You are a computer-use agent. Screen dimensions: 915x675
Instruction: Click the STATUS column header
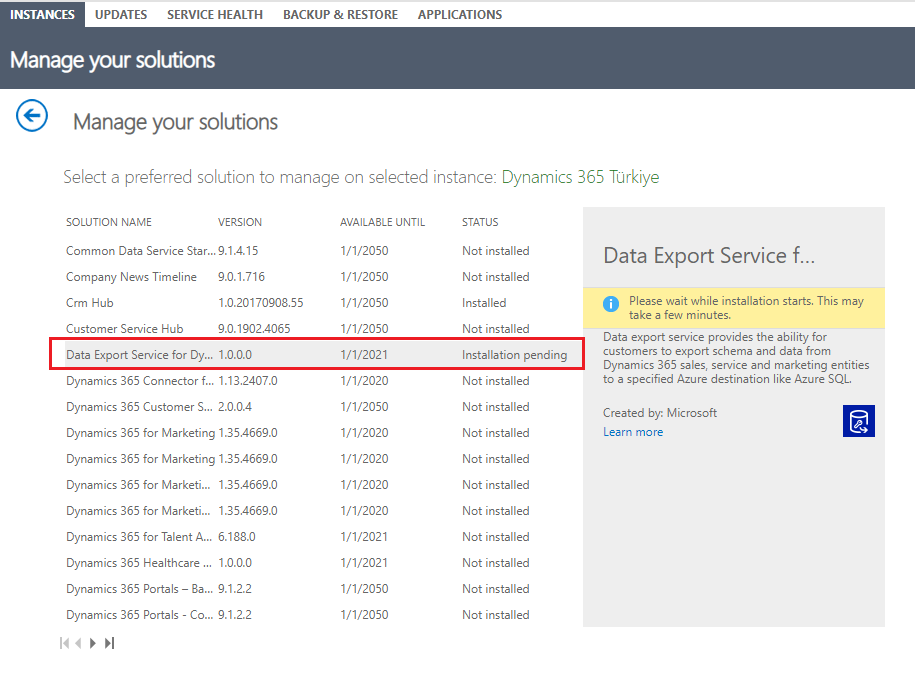[x=480, y=222]
